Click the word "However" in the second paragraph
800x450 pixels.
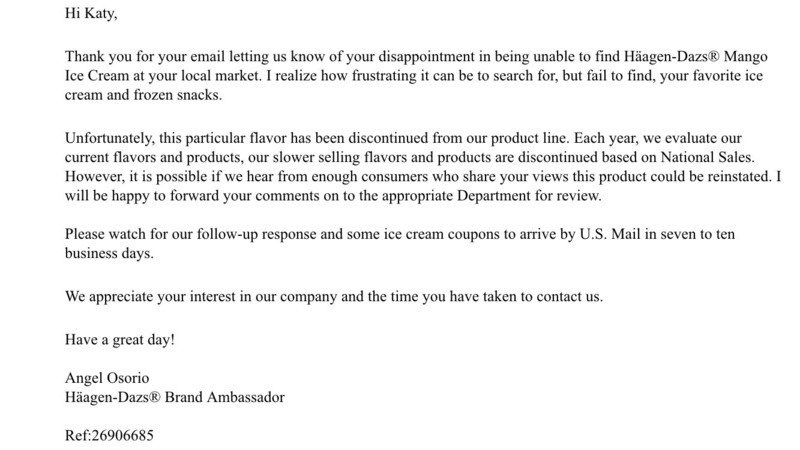click(x=94, y=176)
